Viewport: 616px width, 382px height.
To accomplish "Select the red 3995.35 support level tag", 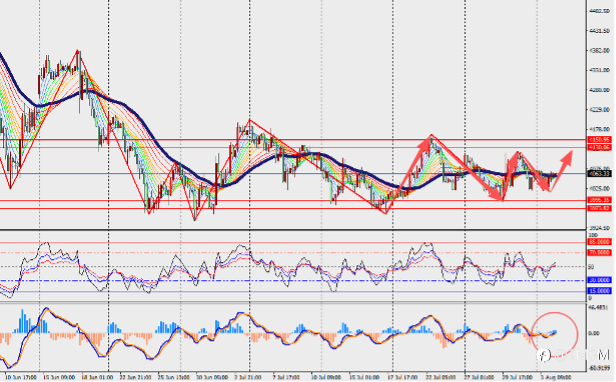I will point(599,200).
